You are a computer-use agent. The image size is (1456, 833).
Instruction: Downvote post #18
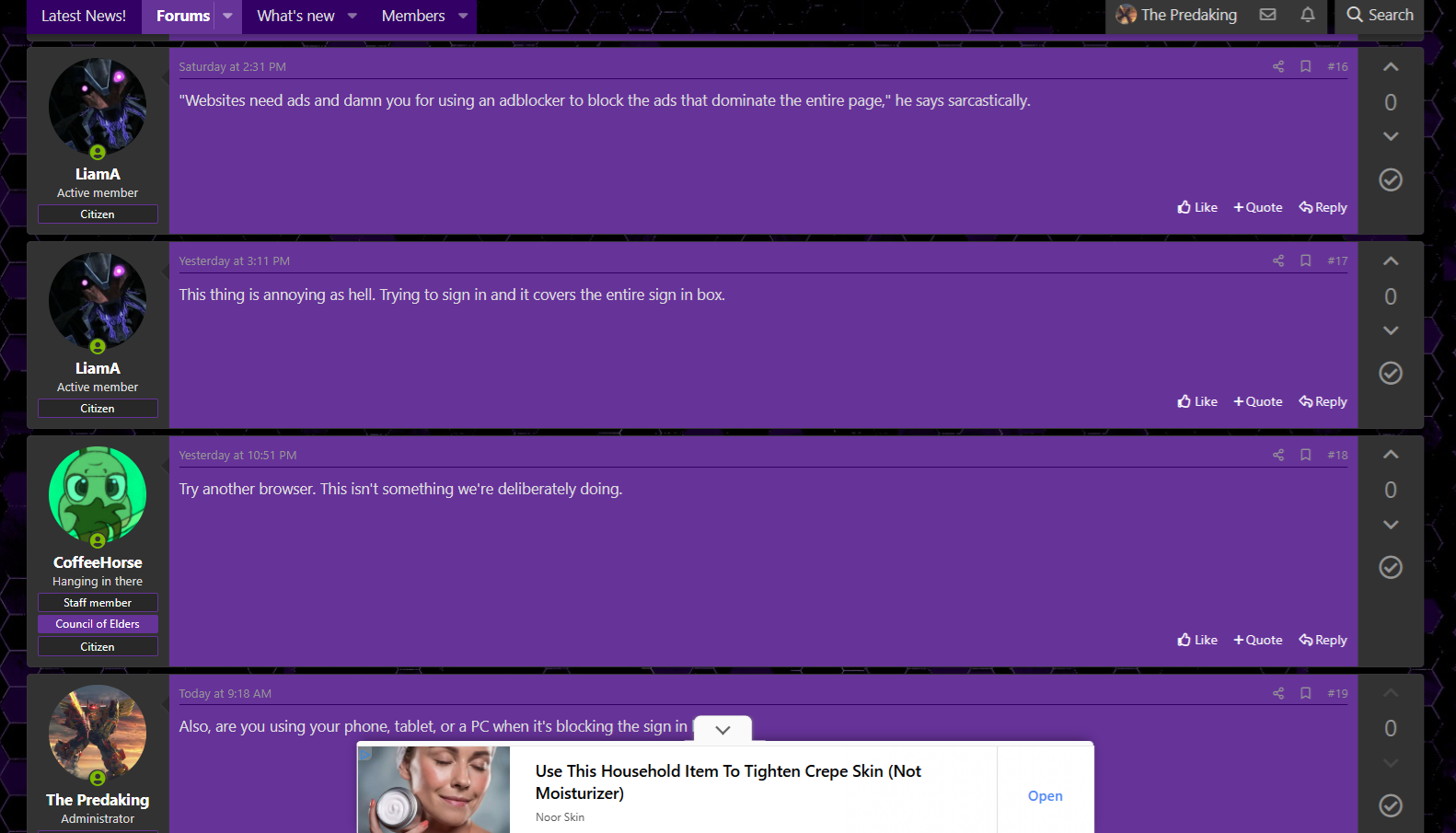click(1391, 525)
